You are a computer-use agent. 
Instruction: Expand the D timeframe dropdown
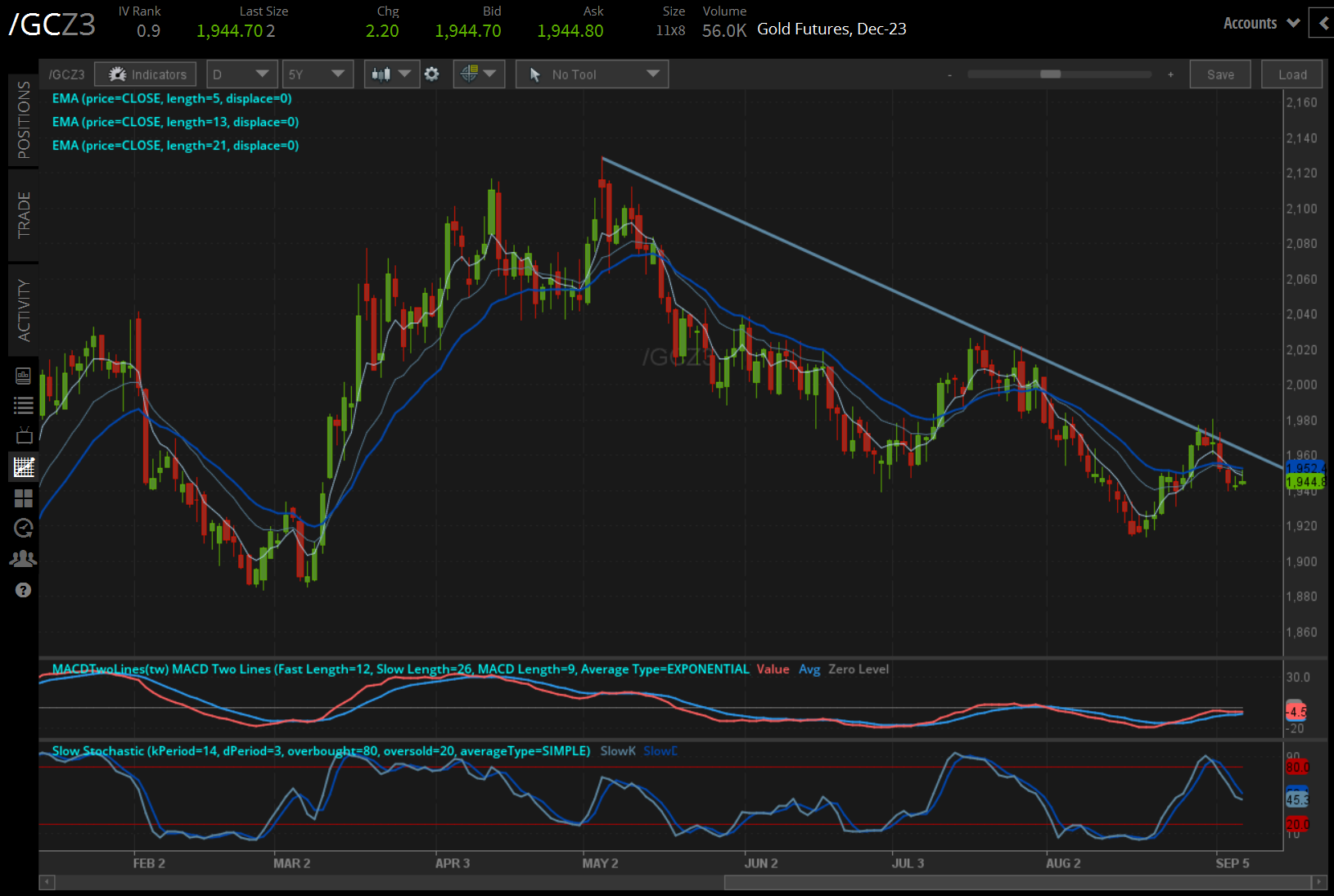pyautogui.click(x=241, y=74)
